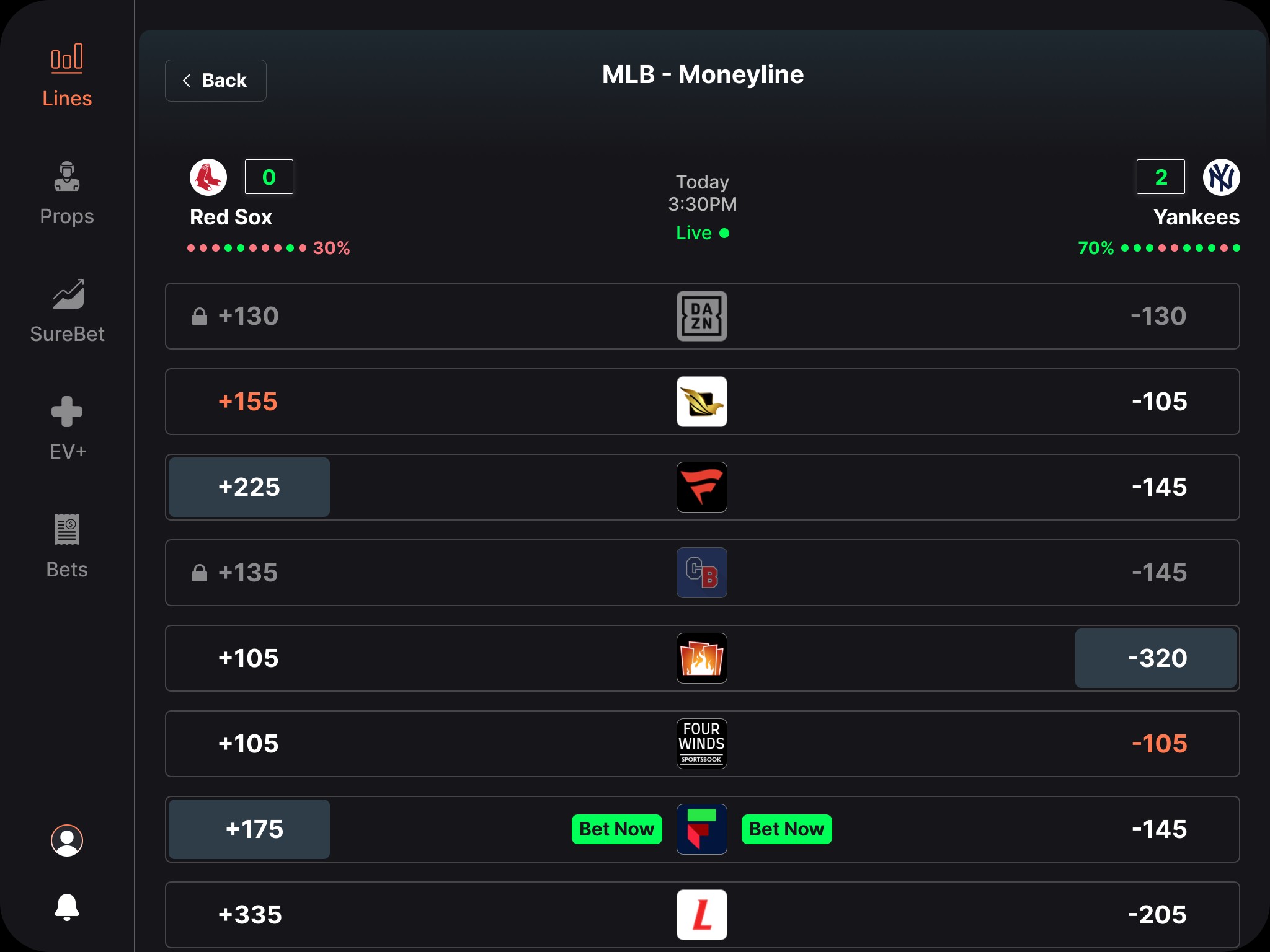Choose the +335 Red Sox odds
This screenshot has width=1270, height=952.
click(250, 915)
